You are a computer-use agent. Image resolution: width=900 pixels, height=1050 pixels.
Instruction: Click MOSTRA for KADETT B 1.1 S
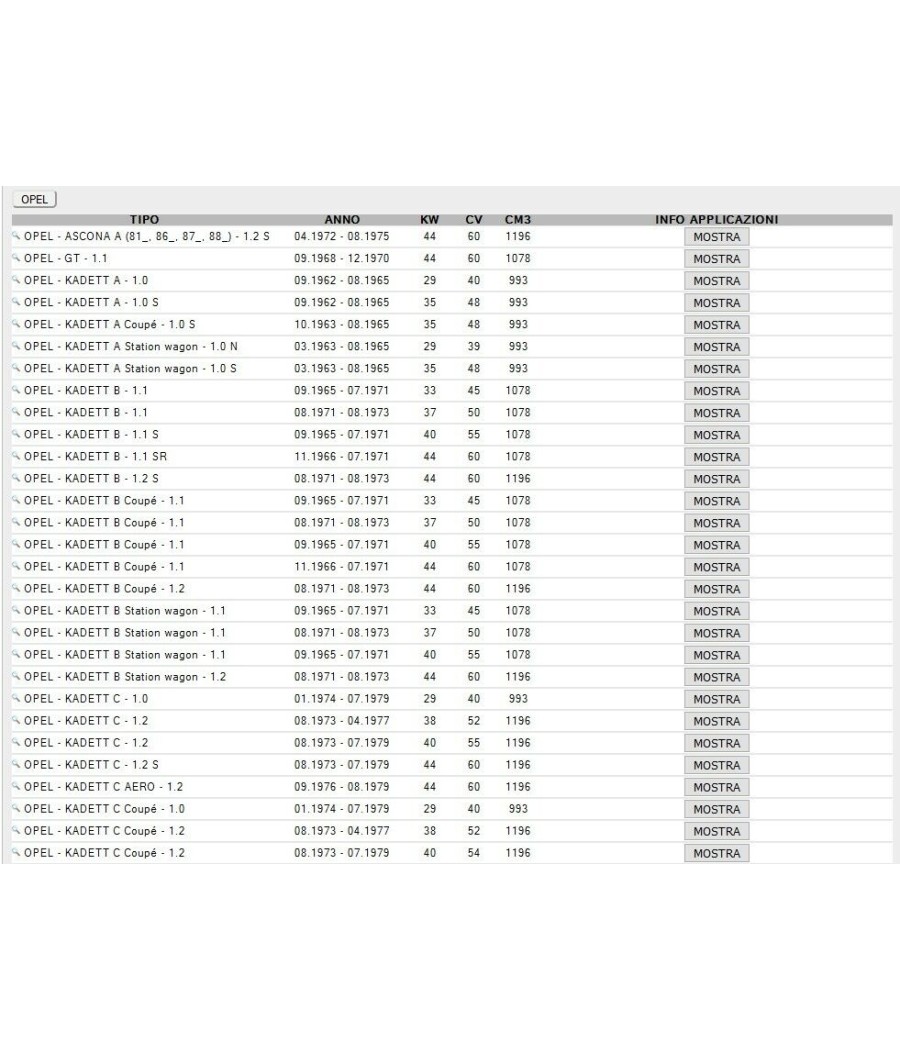pyautogui.click(x=717, y=435)
